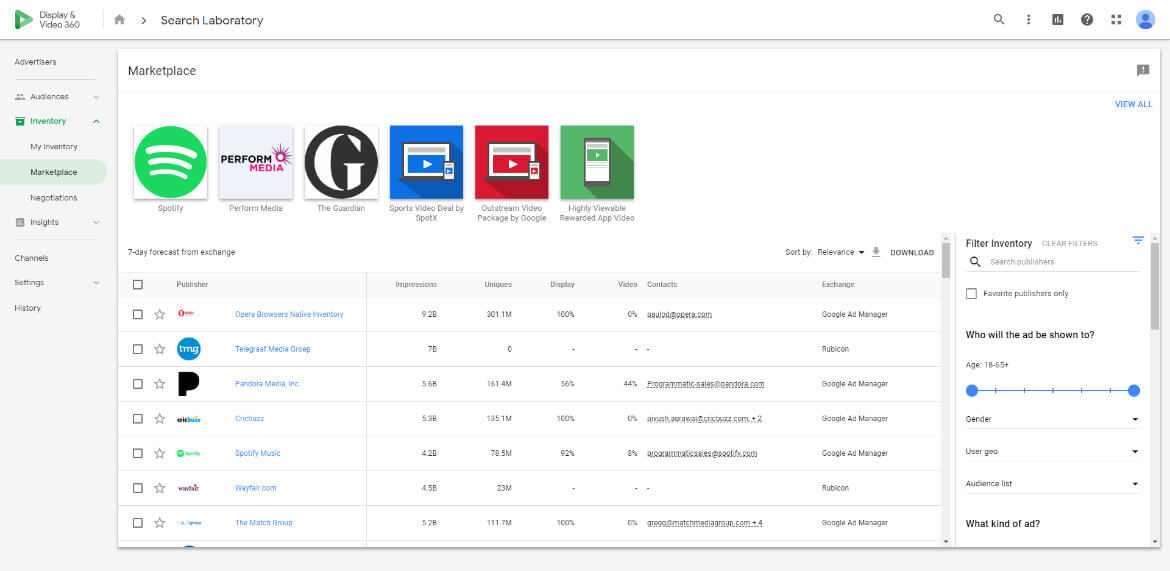This screenshot has width=1170, height=571.
Task: Select Marketplace in sidebar
Action: [x=54, y=172]
